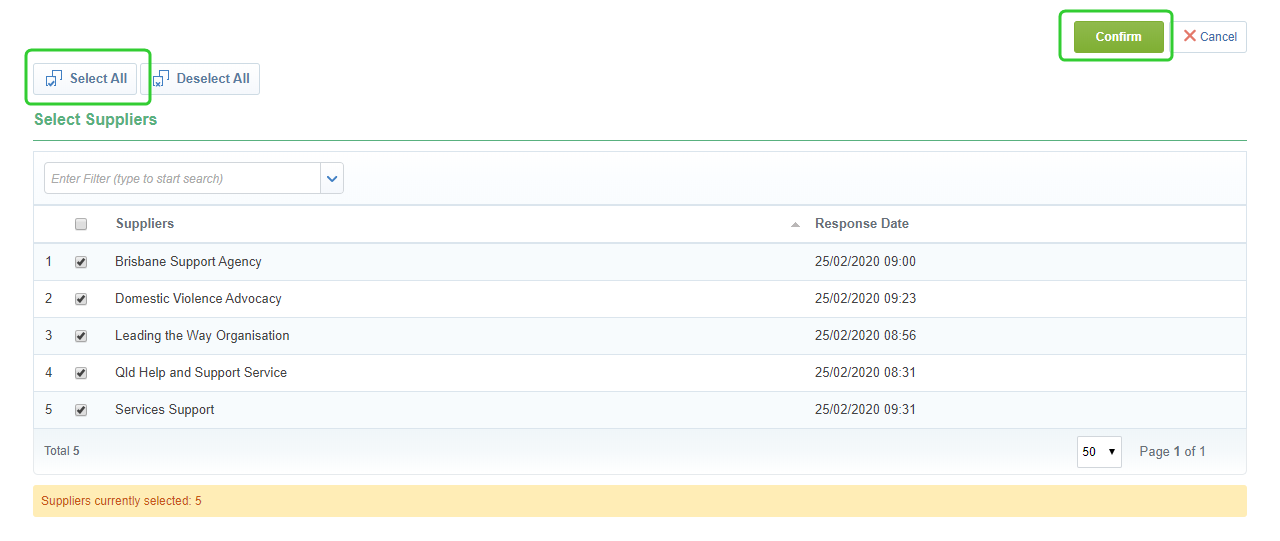Click the Enter Filter search field
Screen dimensions: 1280x541
[182, 179]
